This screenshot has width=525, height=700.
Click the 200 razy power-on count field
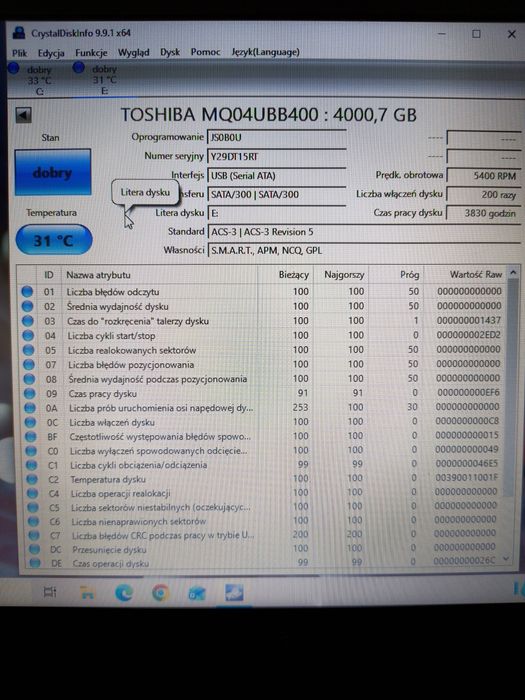484,195
